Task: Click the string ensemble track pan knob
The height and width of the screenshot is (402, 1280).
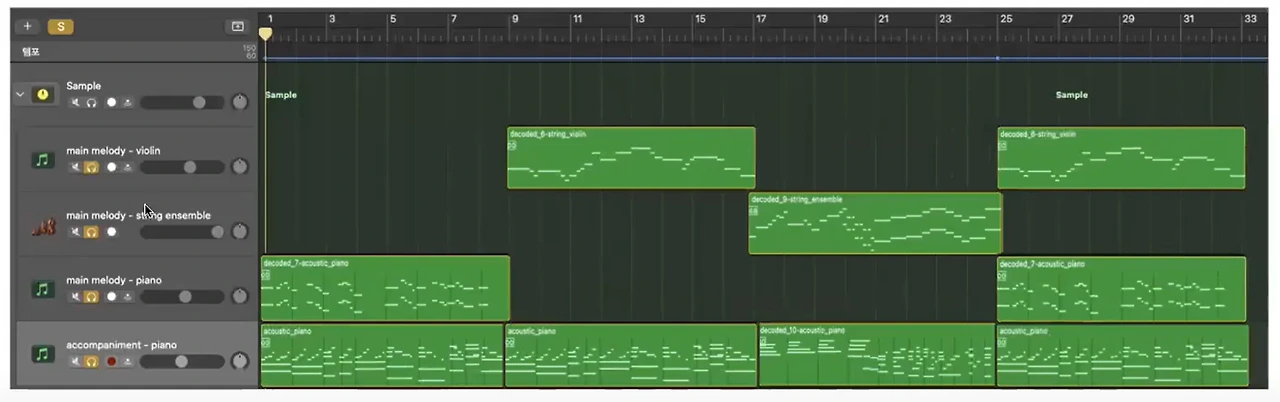Action: pyautogui.click(x=239, y=232)
